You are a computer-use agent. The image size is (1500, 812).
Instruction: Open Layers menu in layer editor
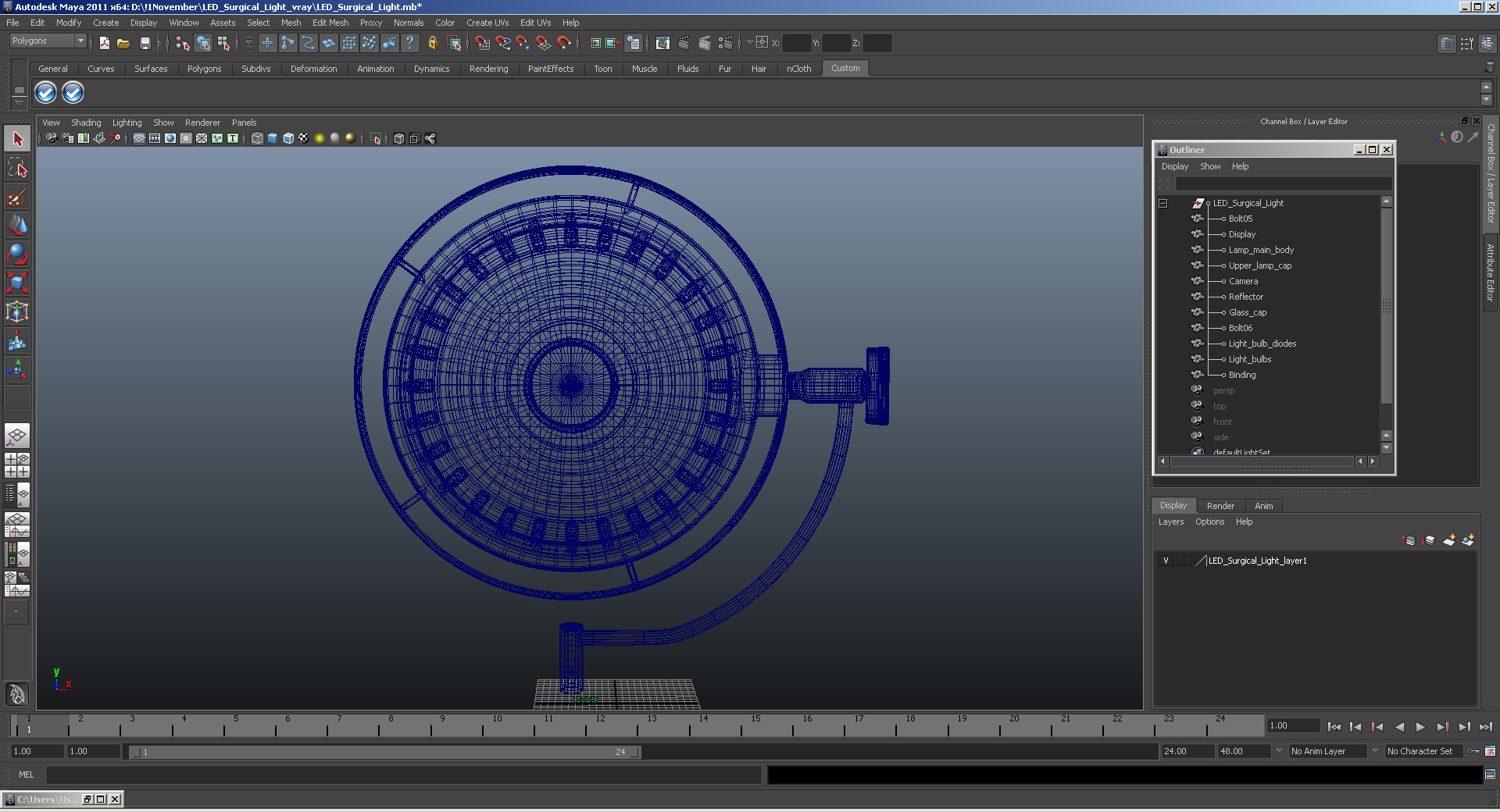1170,522
